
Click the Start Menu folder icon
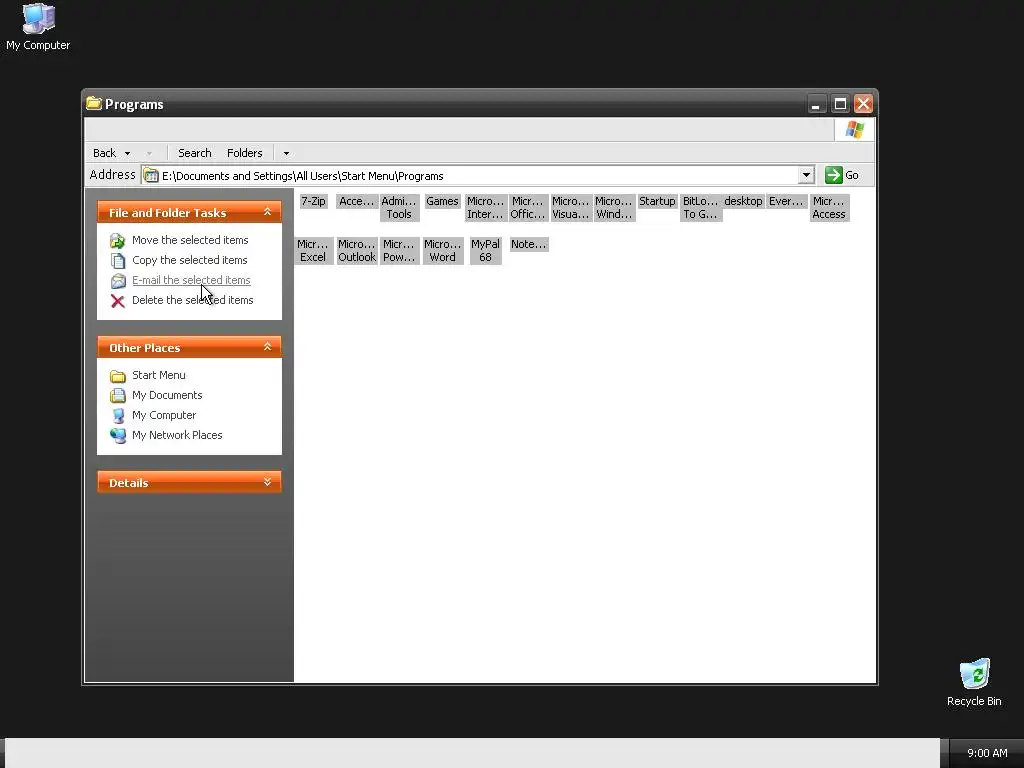(x=118, y=376)
